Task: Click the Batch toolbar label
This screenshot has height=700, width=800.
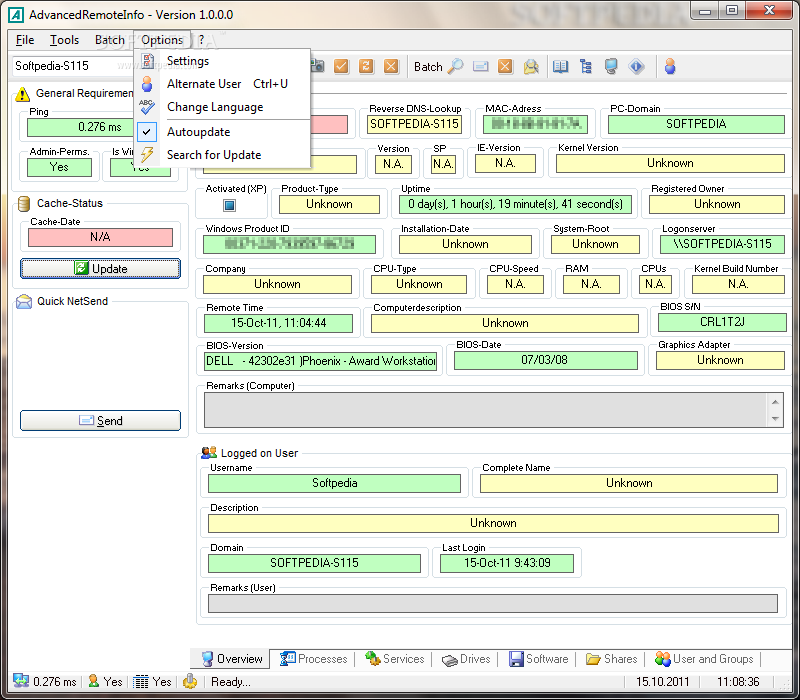Action: click(428, 67)
